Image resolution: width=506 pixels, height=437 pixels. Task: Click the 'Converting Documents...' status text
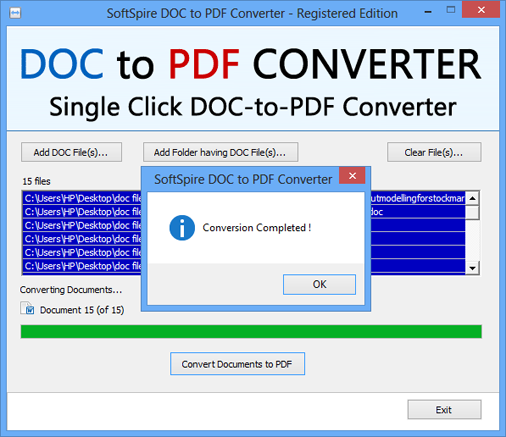point(71,290)
